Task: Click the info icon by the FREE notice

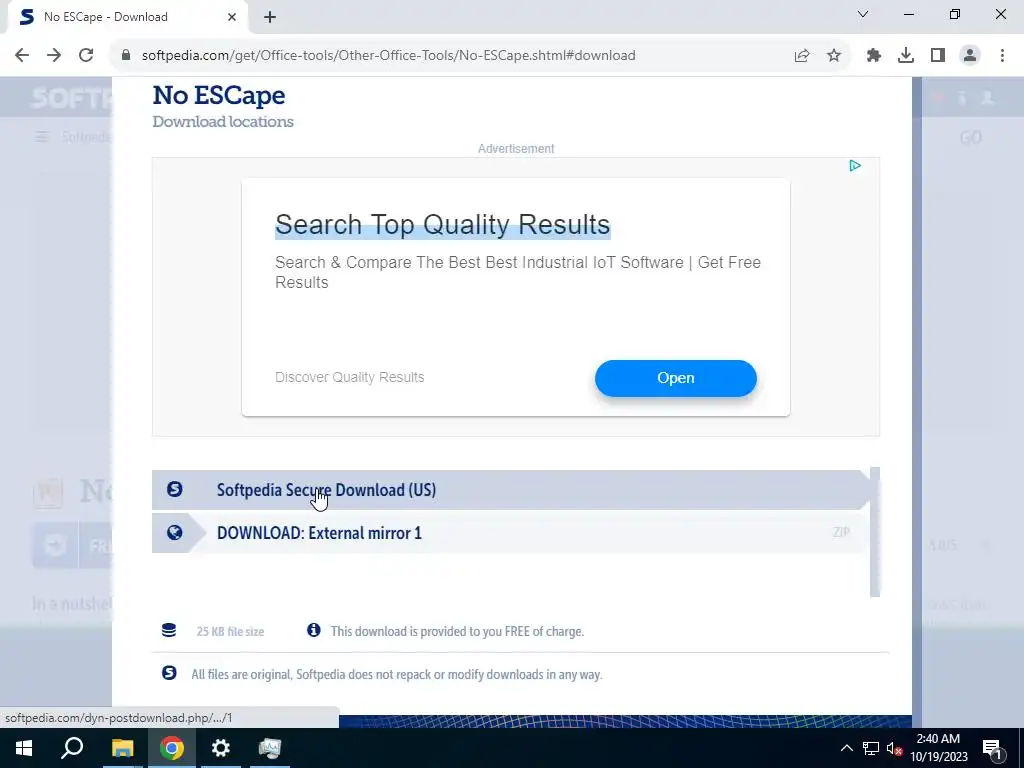Action: pos(314,630)
